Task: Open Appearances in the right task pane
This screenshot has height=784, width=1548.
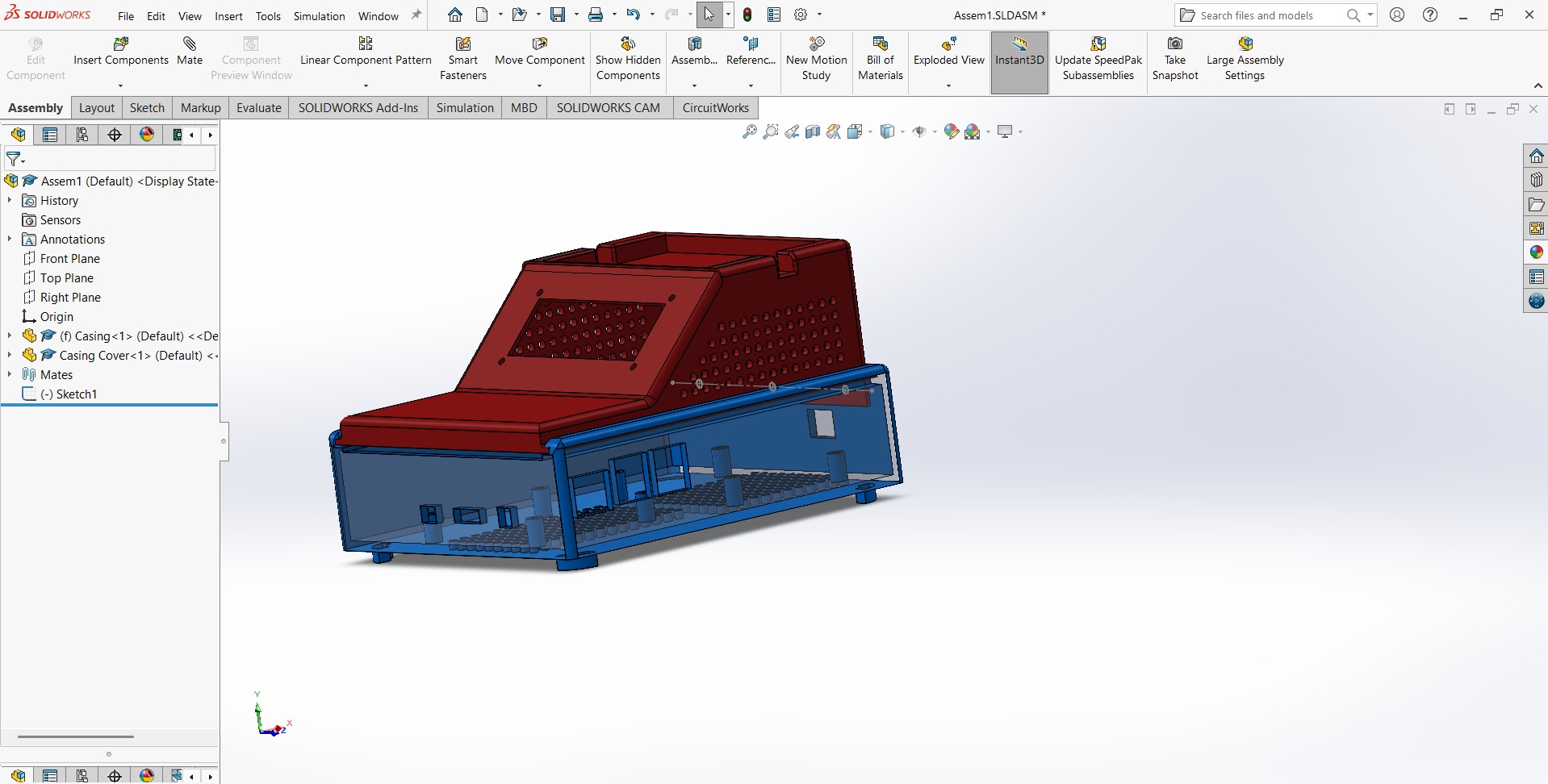Action: 1536,252
